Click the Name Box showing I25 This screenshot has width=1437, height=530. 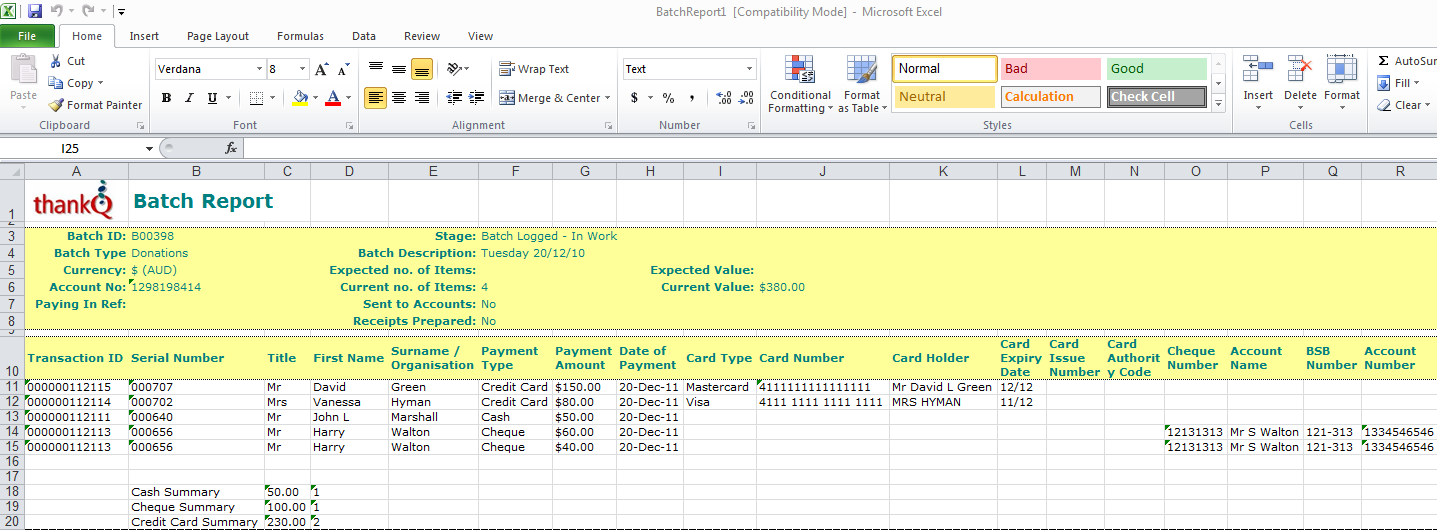click(x=72, y=148)
